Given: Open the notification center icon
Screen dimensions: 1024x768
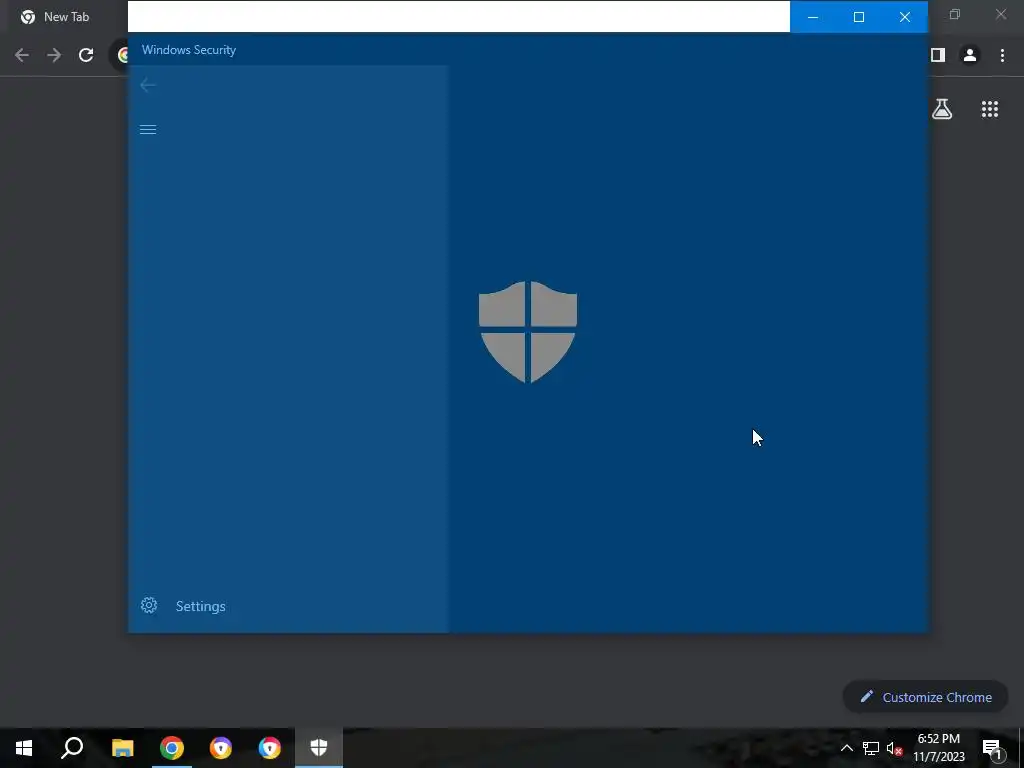Looking at the screenshot, I should pos(992,748).
